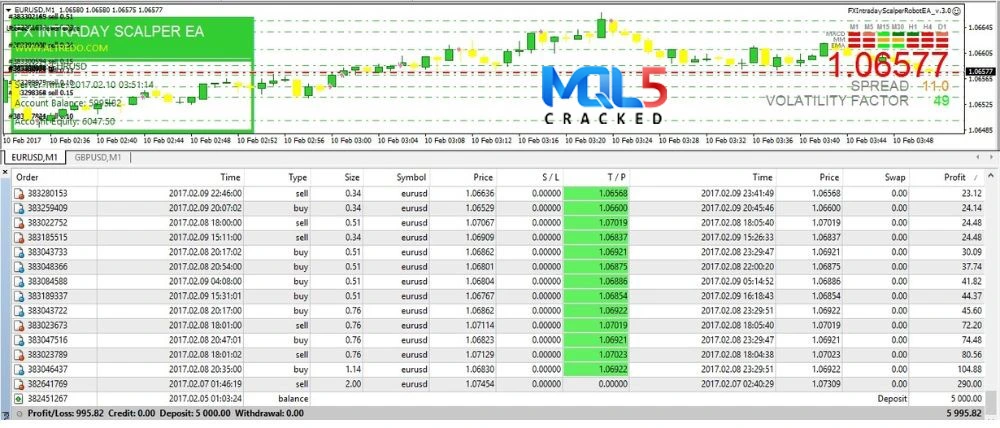
Task: Click the sell order icon for 383185515
Action: point(19,237)
